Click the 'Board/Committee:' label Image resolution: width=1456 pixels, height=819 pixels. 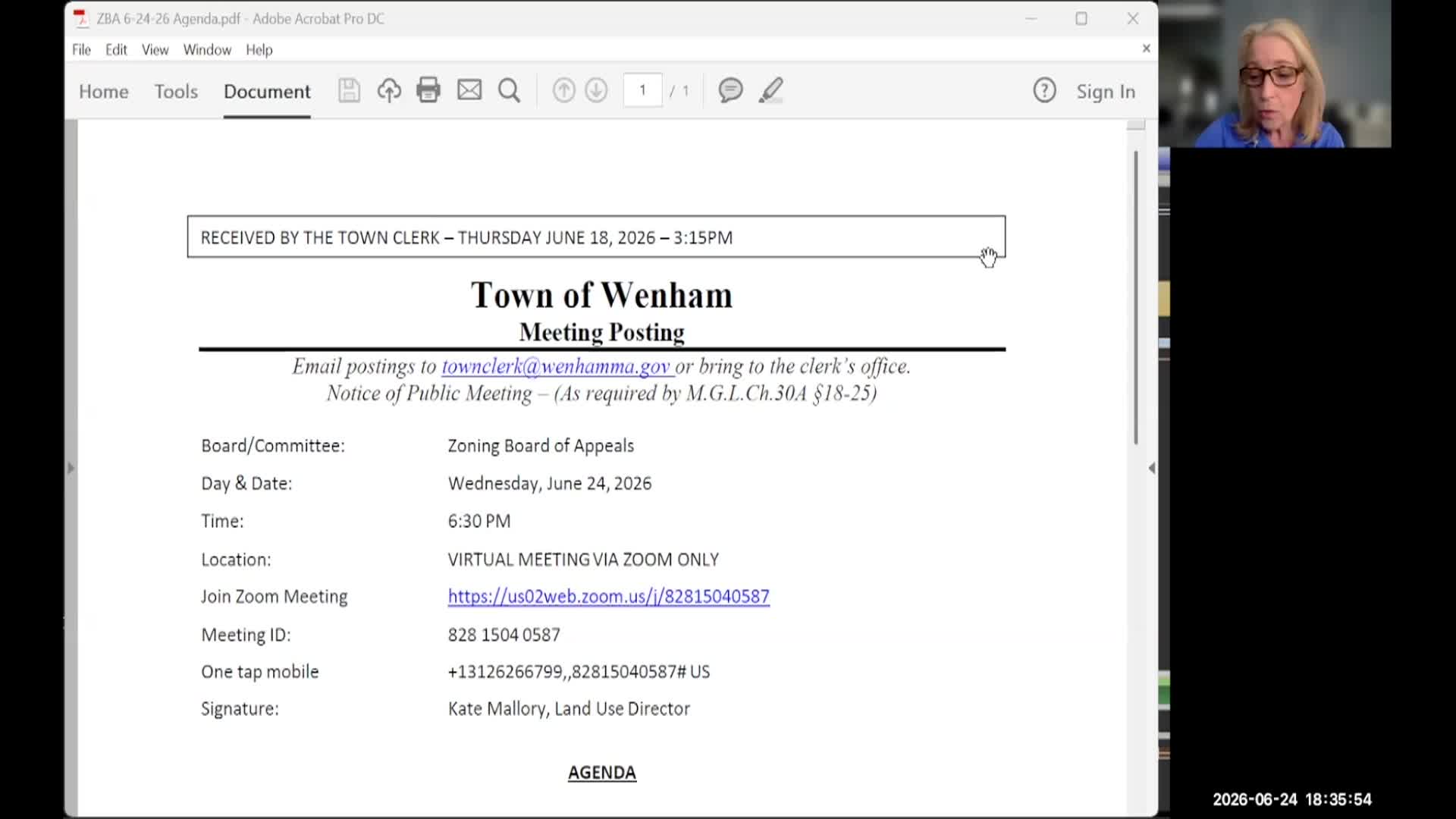[x=273, y=446]
